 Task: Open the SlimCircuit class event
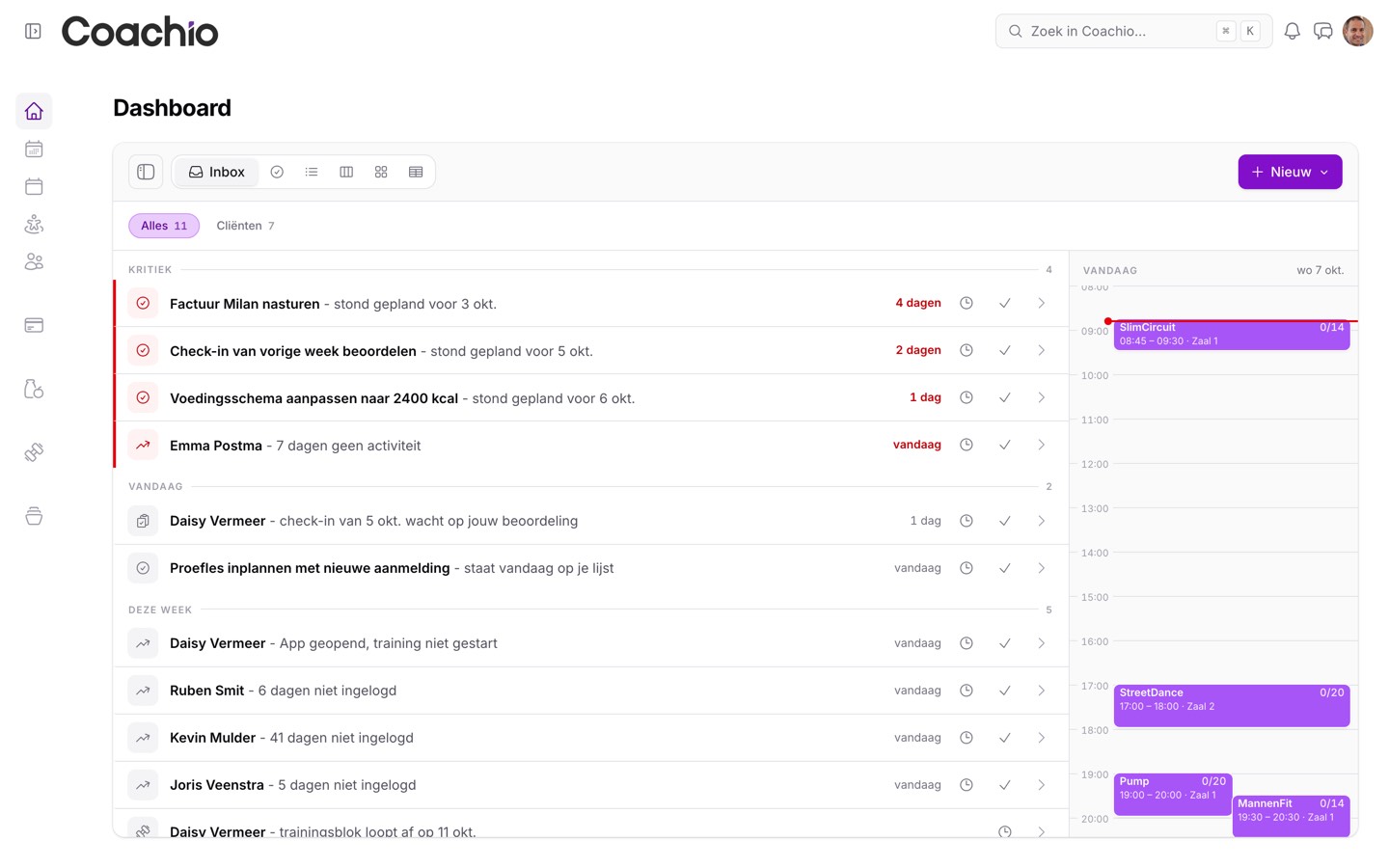click(x=1232, y=335)
